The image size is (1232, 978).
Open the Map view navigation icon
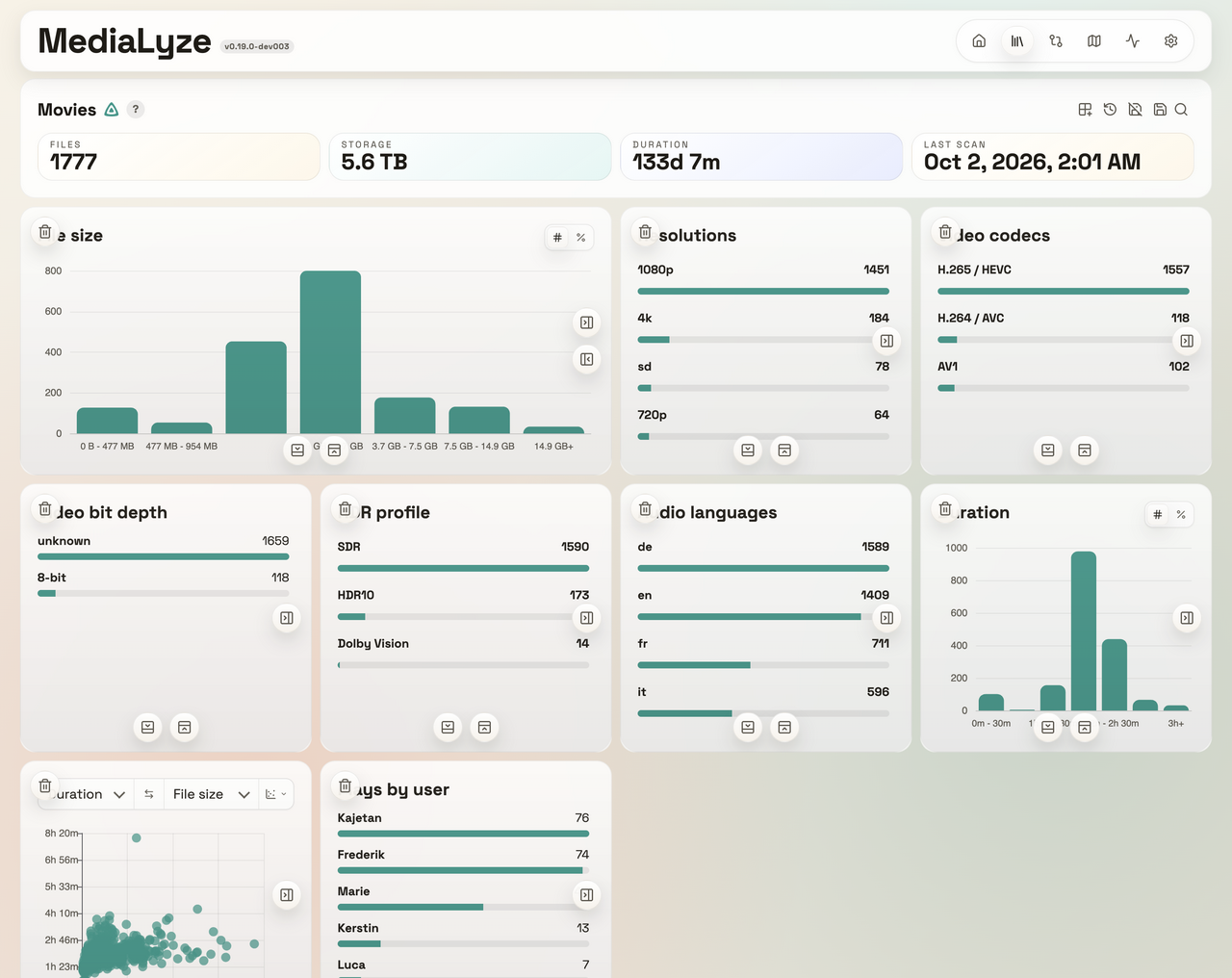point(1094,41)
